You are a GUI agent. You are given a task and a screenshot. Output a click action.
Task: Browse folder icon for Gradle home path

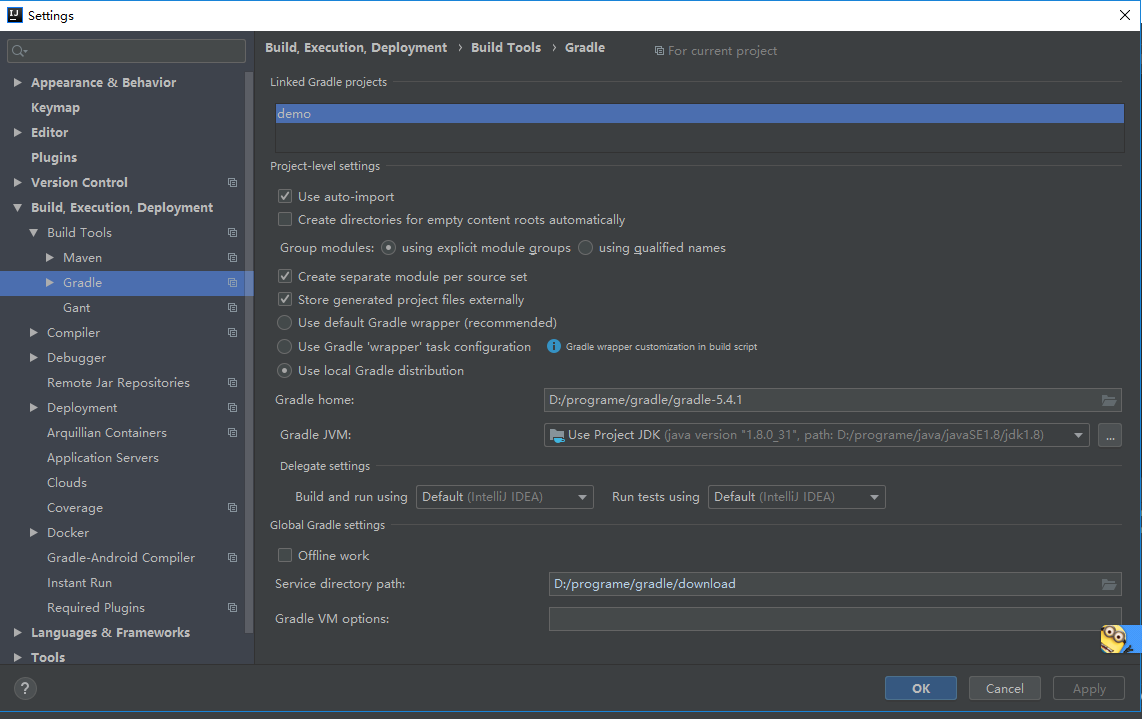(x=1108, y=400)
